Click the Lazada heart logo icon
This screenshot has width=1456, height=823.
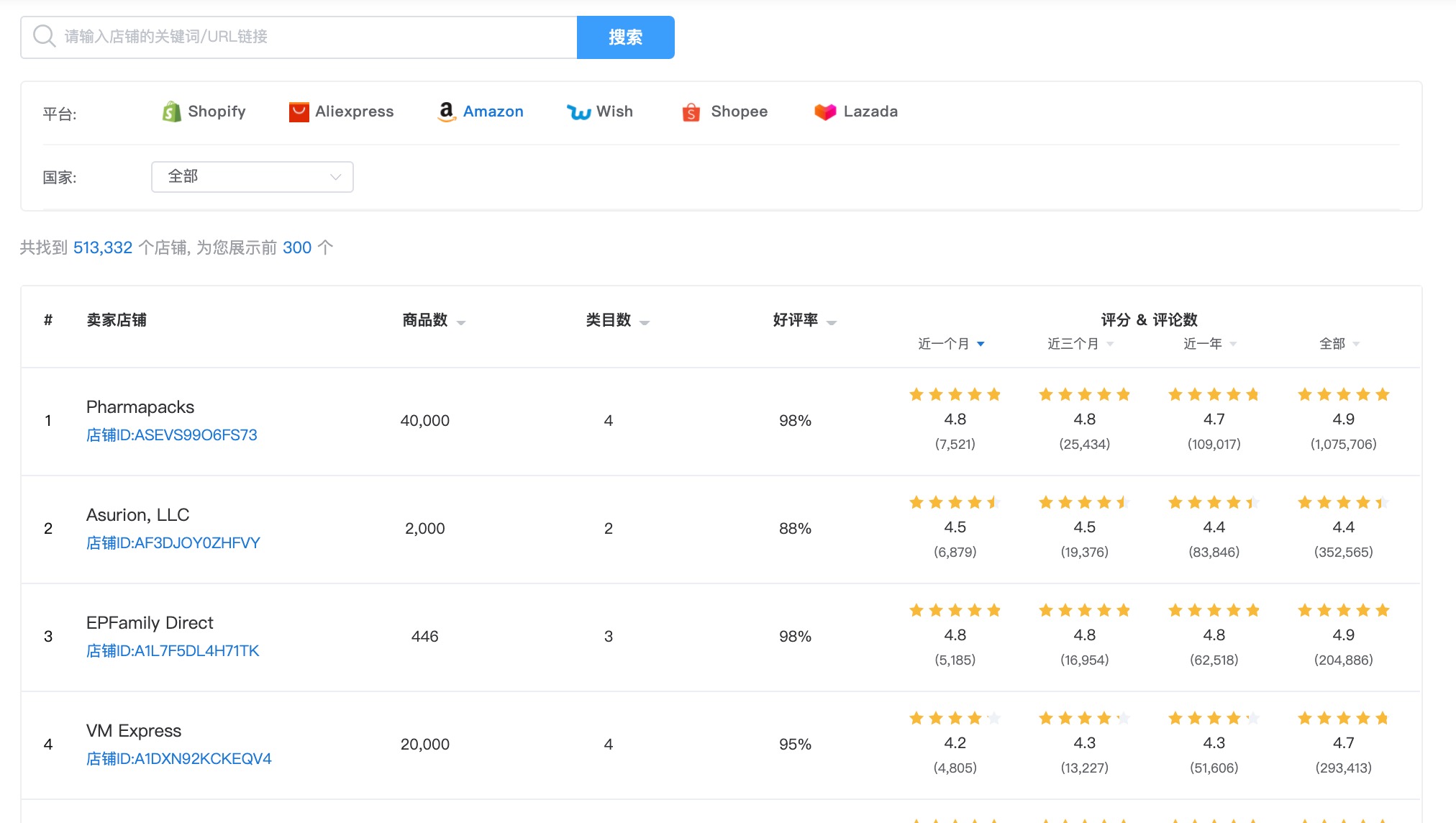[x=825, y=112]
